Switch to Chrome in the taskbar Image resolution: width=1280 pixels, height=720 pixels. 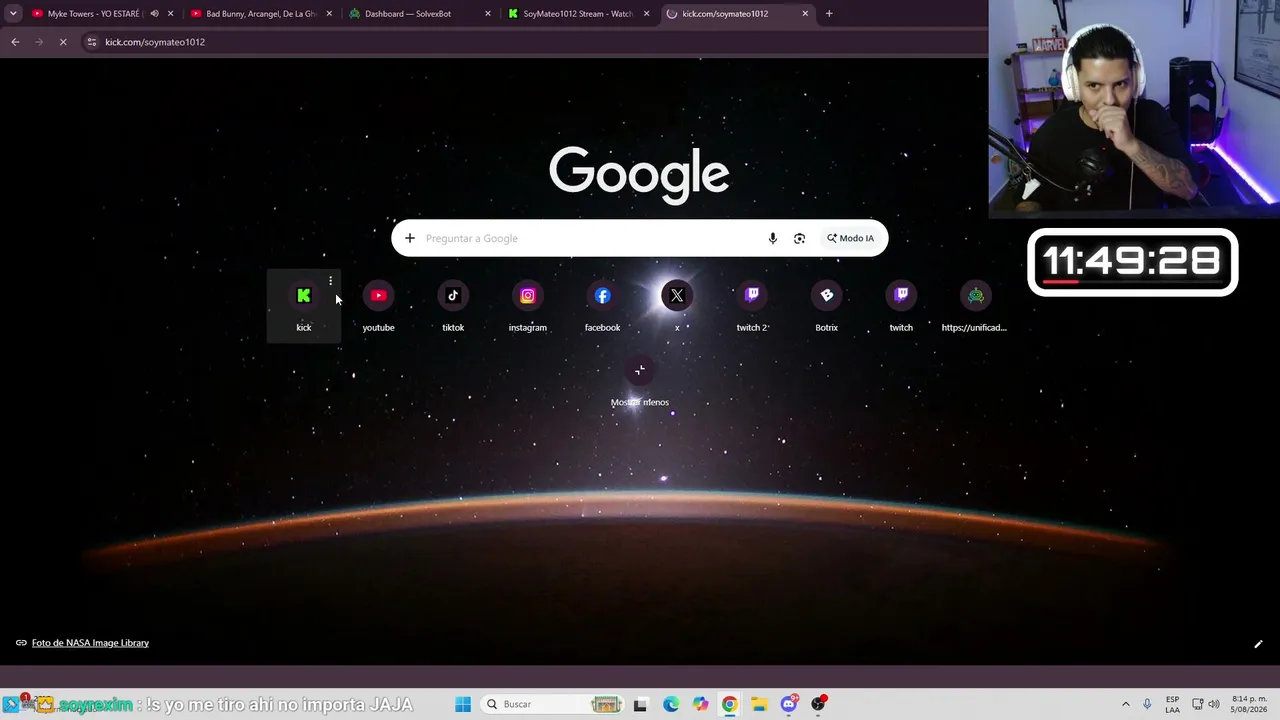tap(730, 704)
